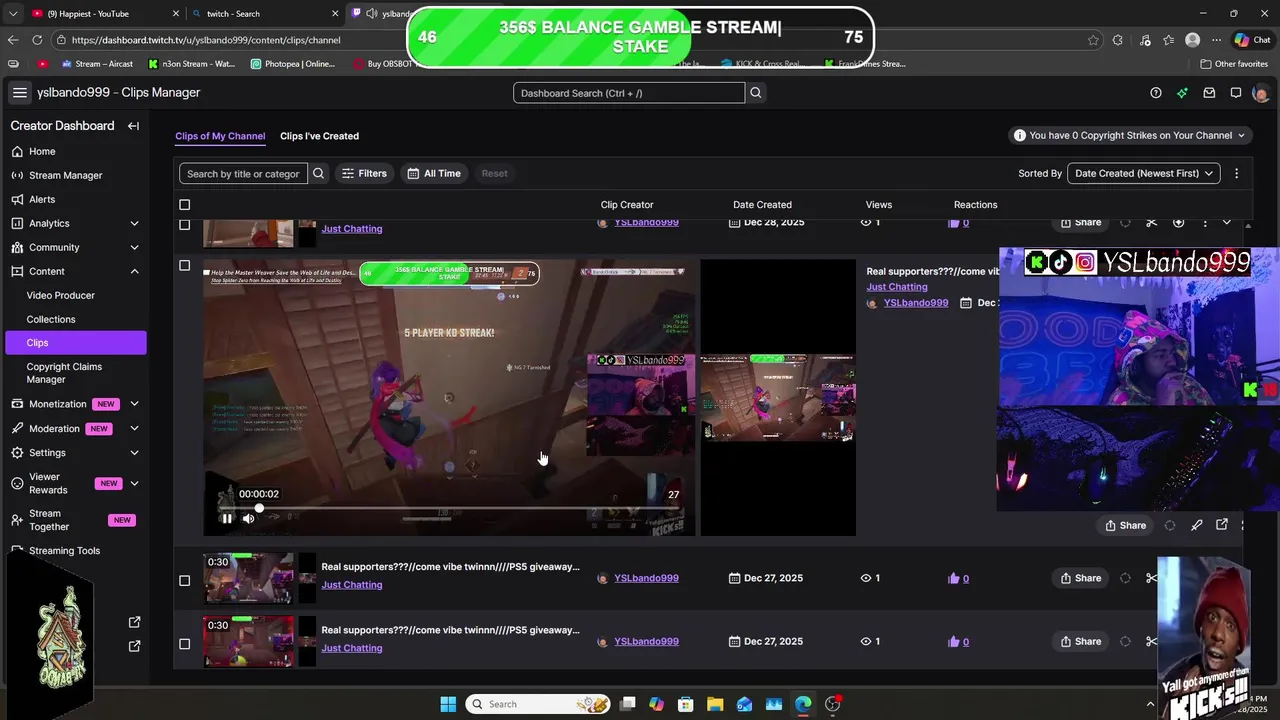Go back in the browser
This screenshot has width=1280, height=720.
point(12,40)
